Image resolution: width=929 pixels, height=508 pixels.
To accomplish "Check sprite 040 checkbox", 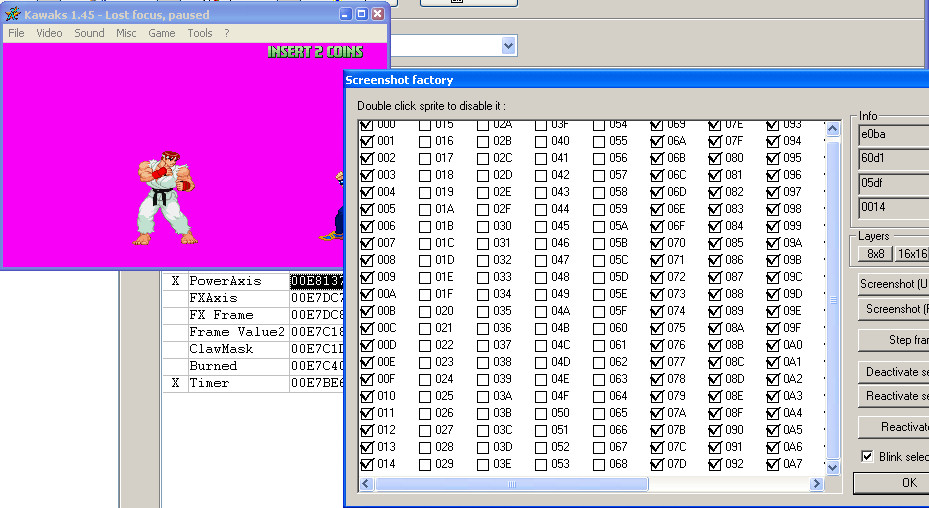I will (541, 141).
